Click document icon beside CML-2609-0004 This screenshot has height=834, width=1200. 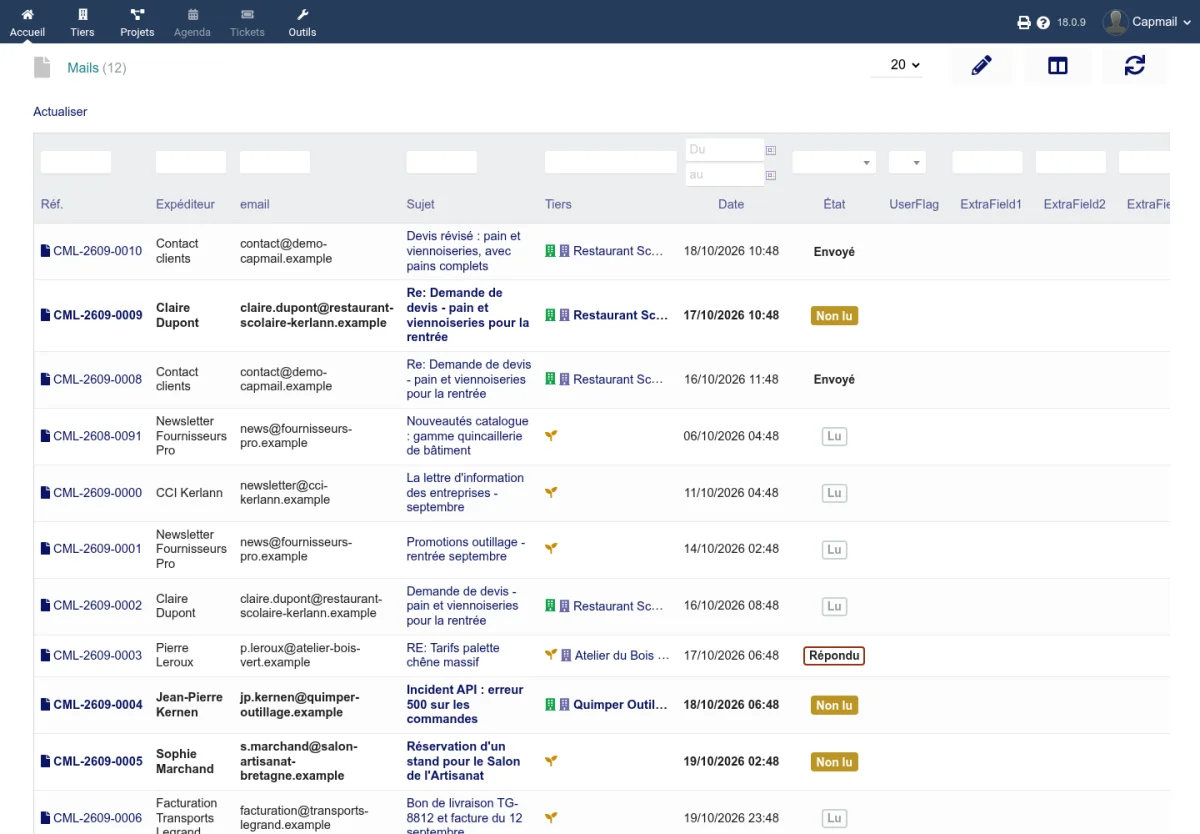[45, 704]
